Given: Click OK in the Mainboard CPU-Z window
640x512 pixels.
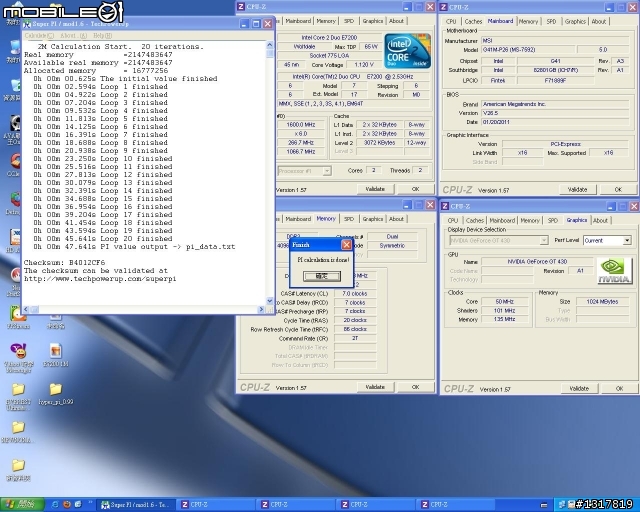Looking at the screenshot, I should (x=618, y=189).
